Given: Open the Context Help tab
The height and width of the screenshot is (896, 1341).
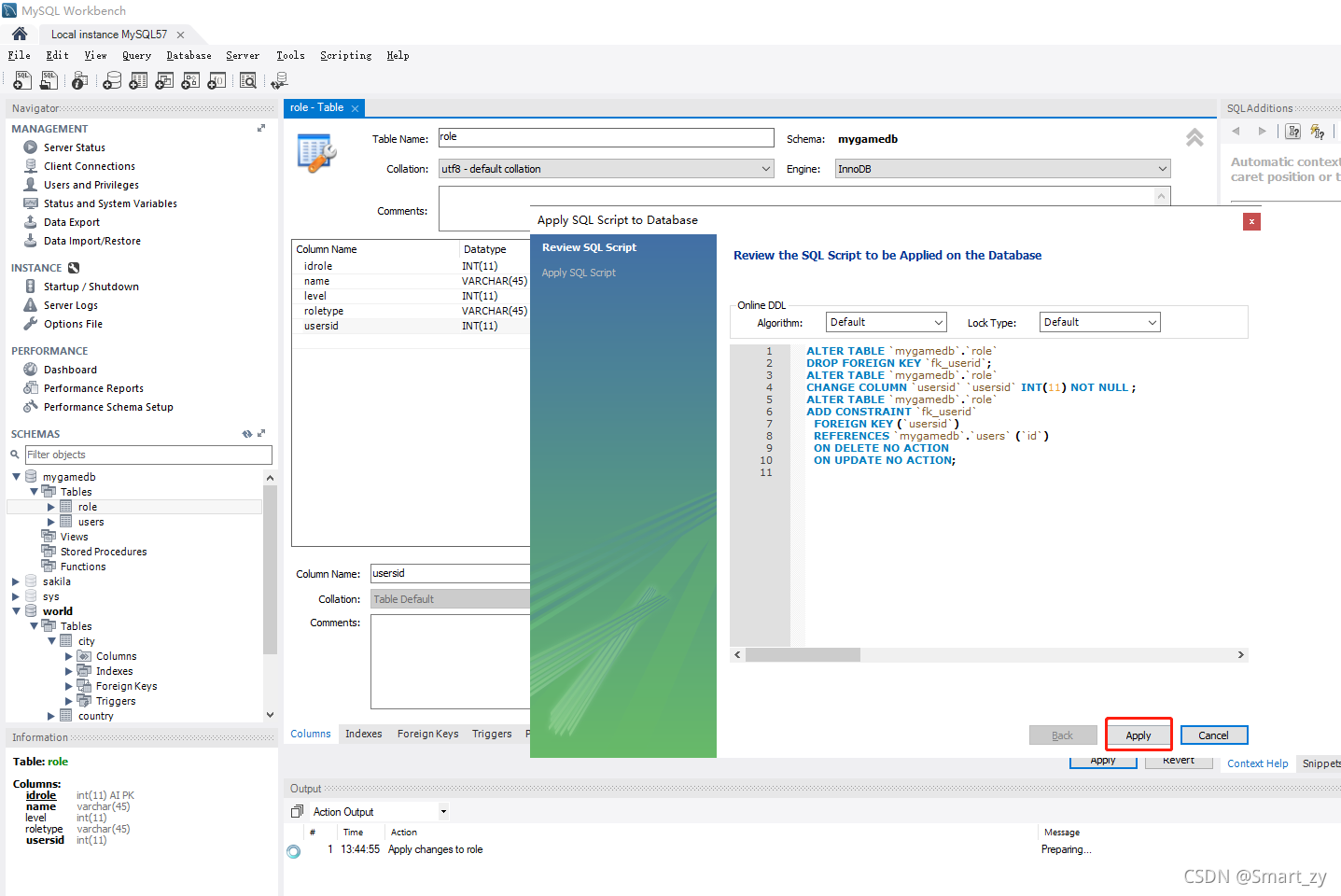Looking at the screenshot, I should [1257, 763].
